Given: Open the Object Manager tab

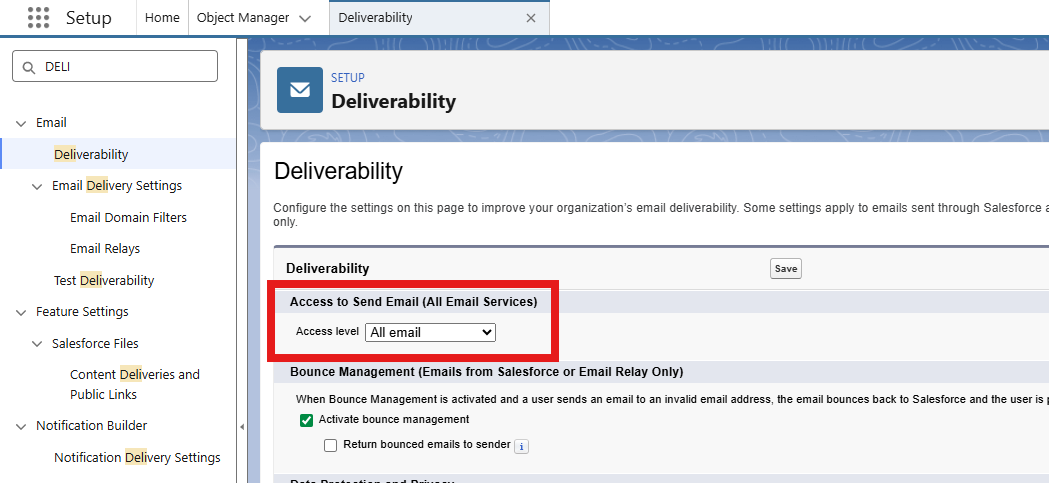Looking at the screenshot, I should [243, 17].
